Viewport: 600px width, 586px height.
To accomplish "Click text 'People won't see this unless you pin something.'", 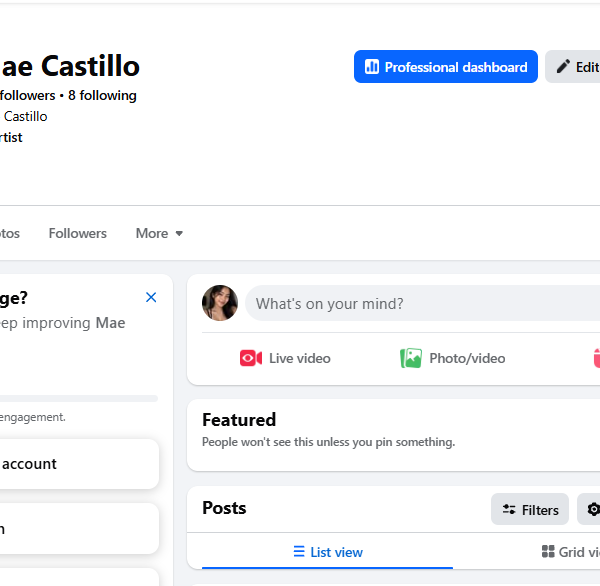I will tap(328, 442).
